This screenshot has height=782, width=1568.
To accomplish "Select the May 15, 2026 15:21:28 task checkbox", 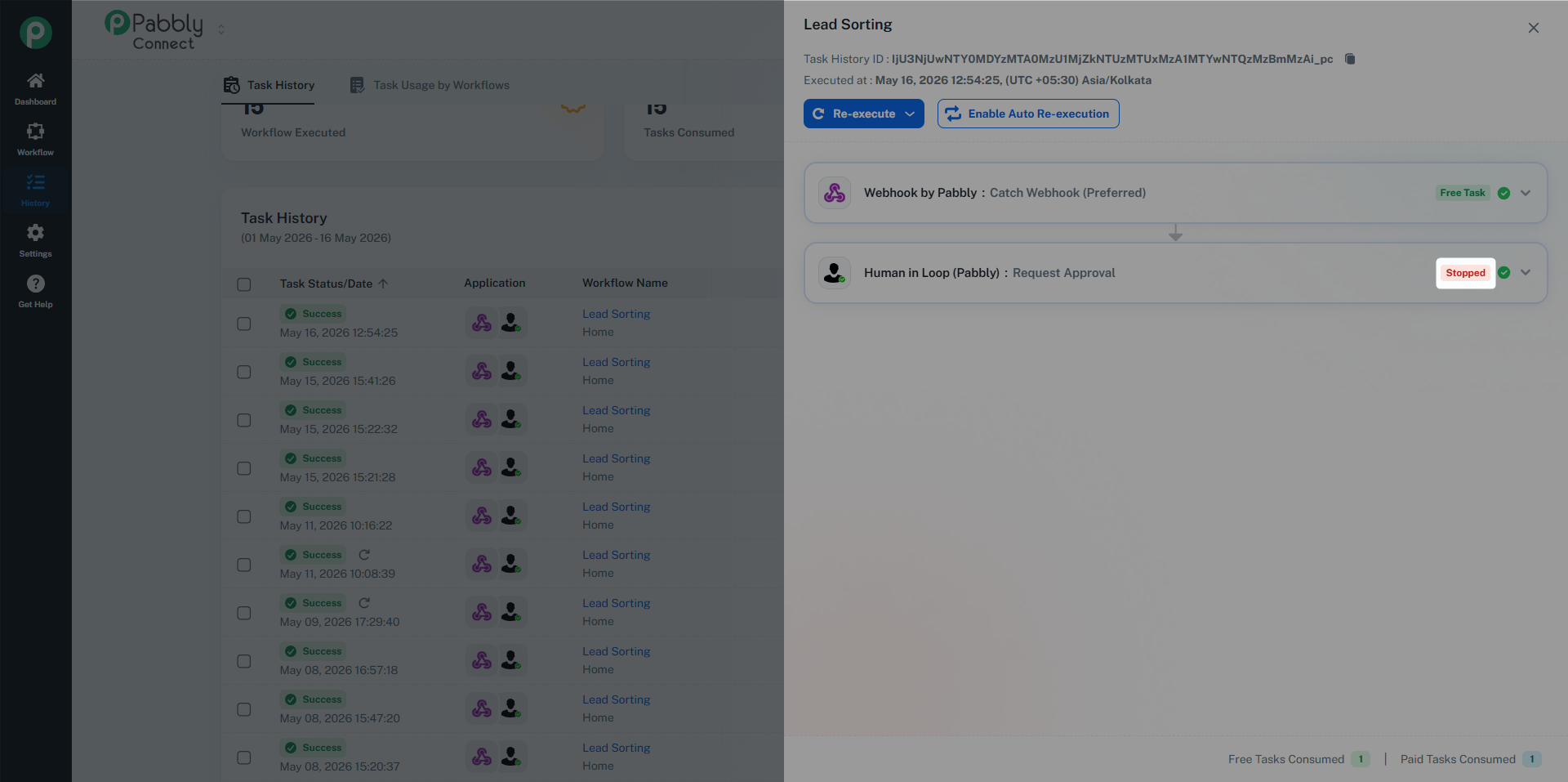I will pyautogui.click(x=244, y=468).
